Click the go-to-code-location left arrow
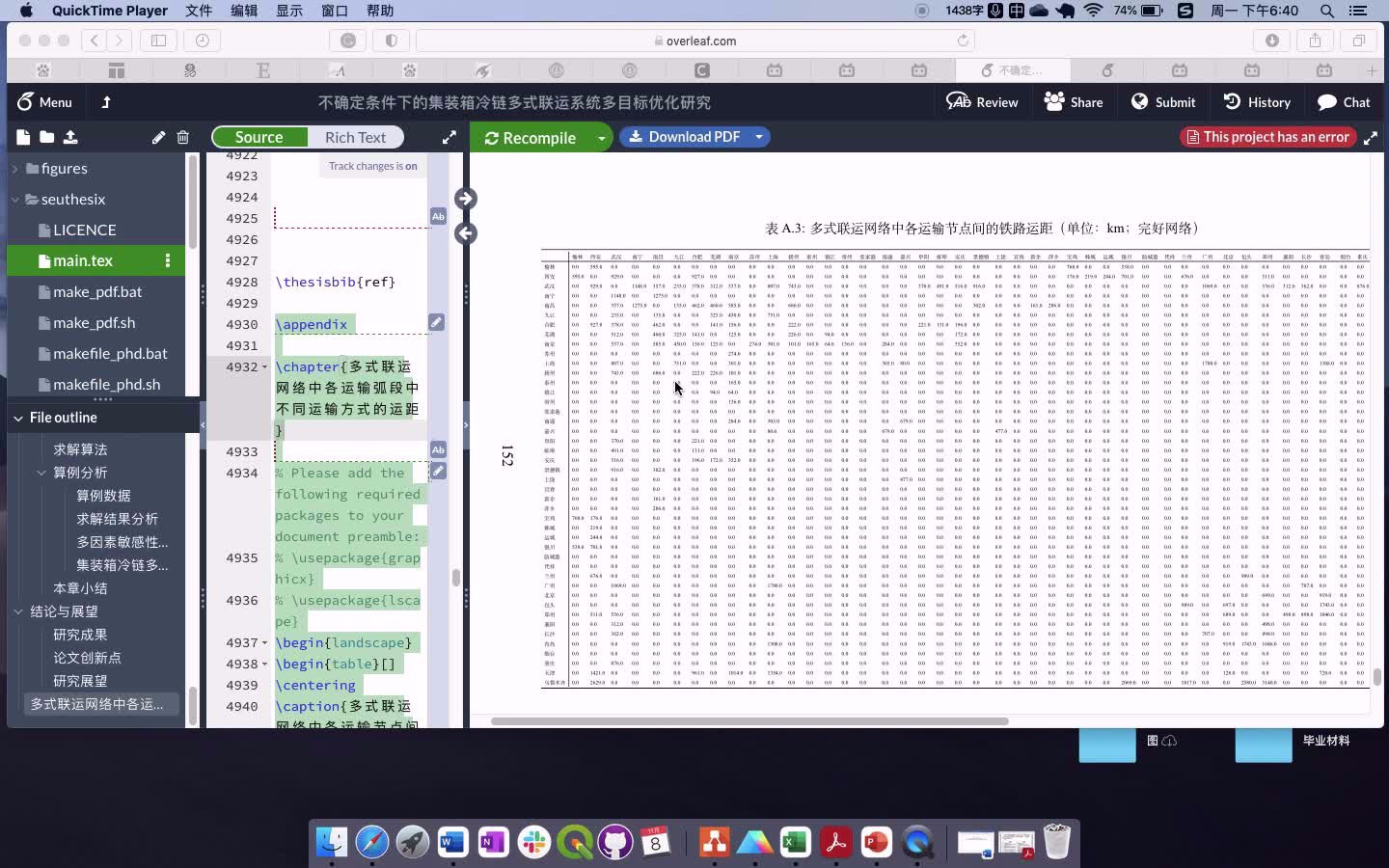This screenshot has width=1389, height=868. tap(465, 232)
